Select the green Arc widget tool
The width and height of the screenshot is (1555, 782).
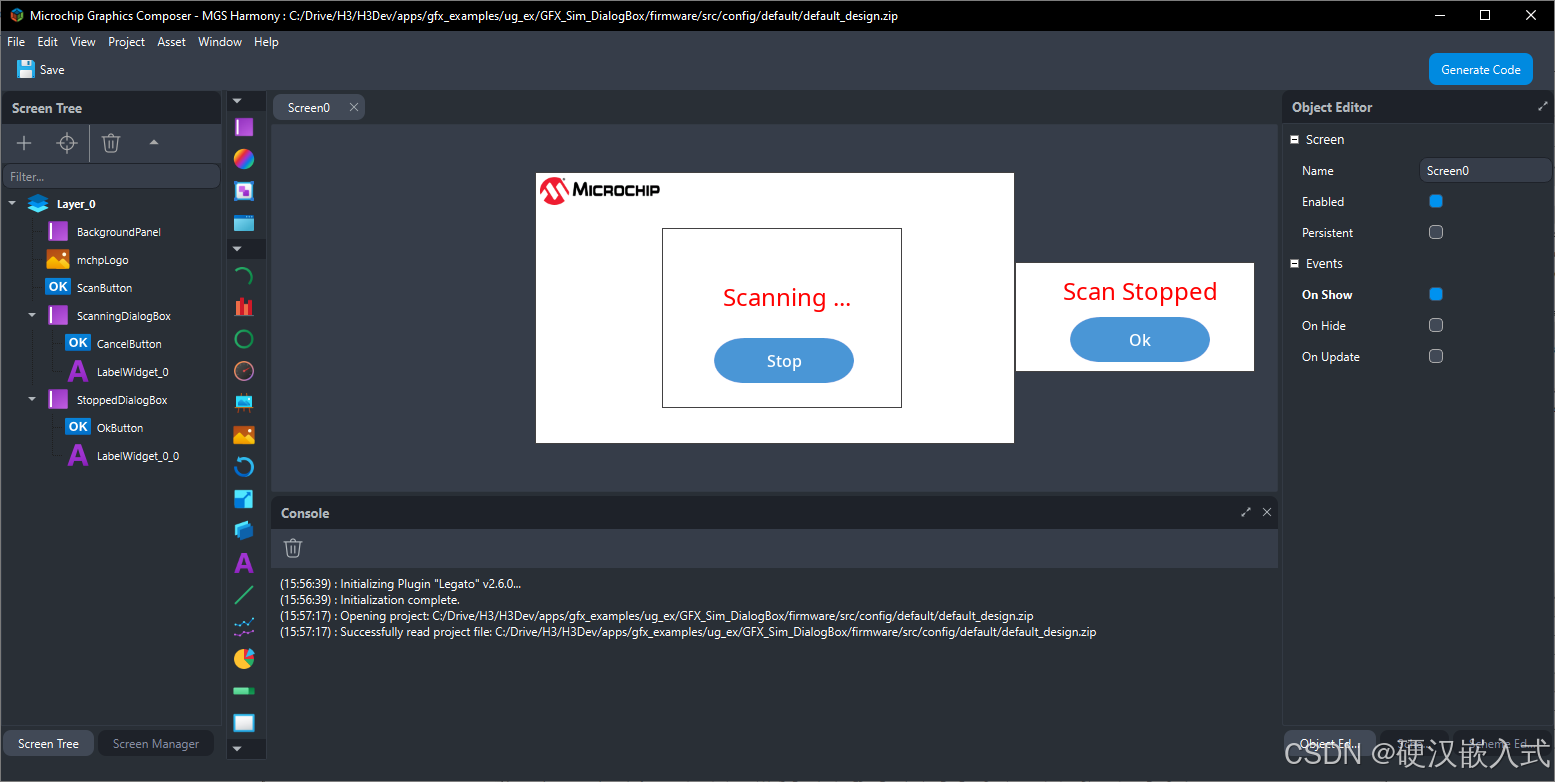coord(244,276)
